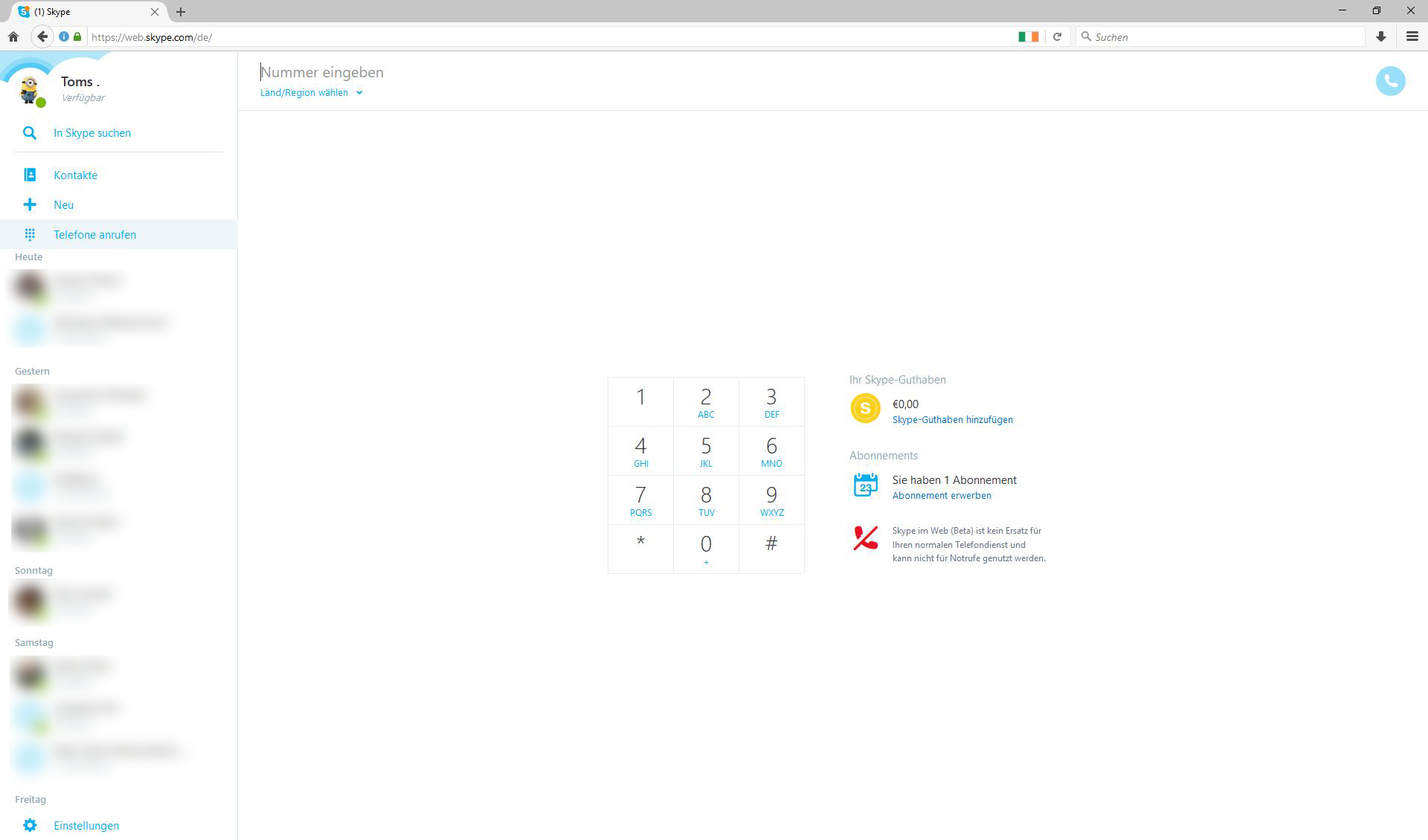Select Telefone anrufen in the sidebar
Viewport: 1428px width, 840px height.
click(x=119, y=234)
